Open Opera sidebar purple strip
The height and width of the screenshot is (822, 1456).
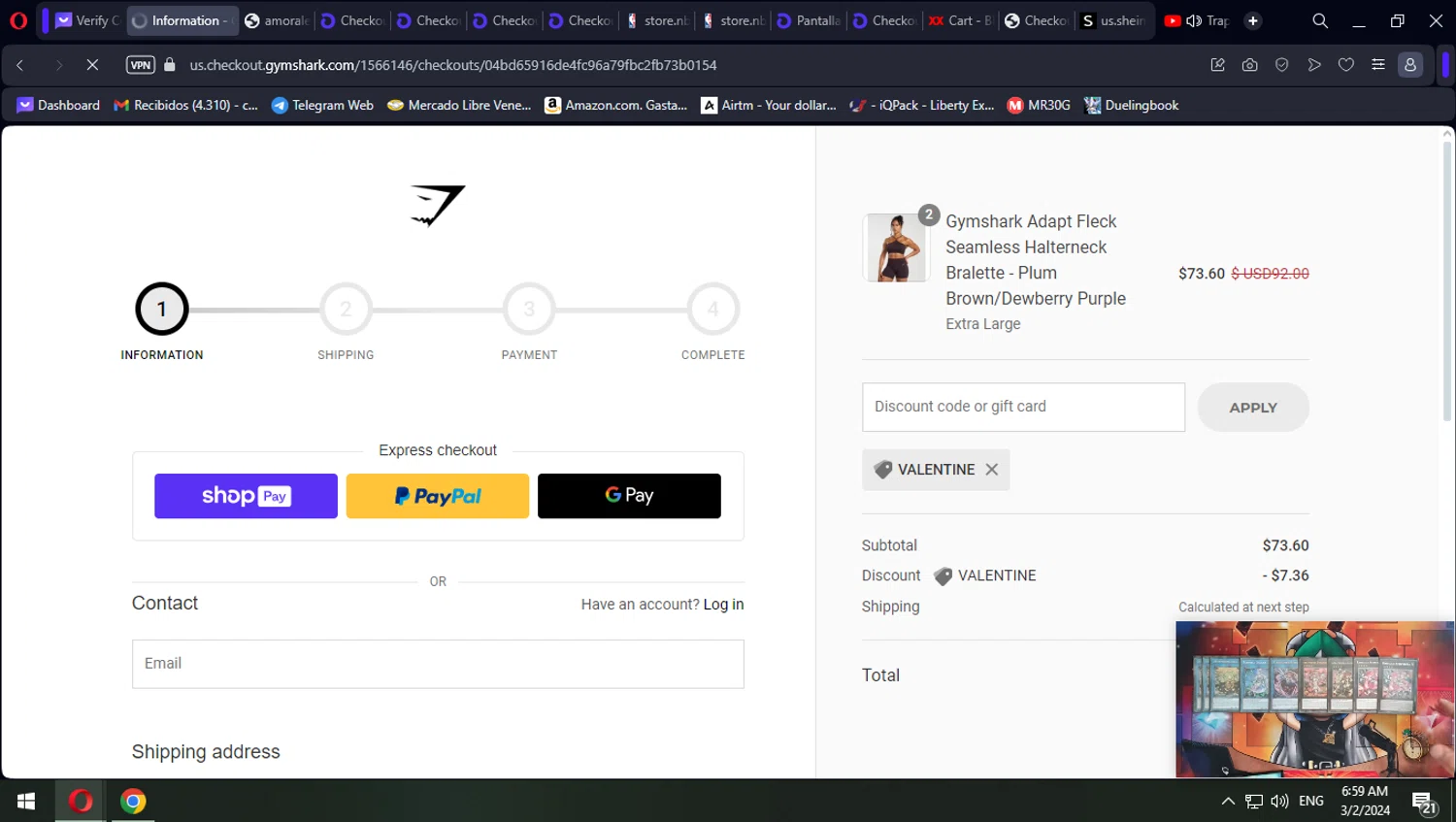point(1445,65)
